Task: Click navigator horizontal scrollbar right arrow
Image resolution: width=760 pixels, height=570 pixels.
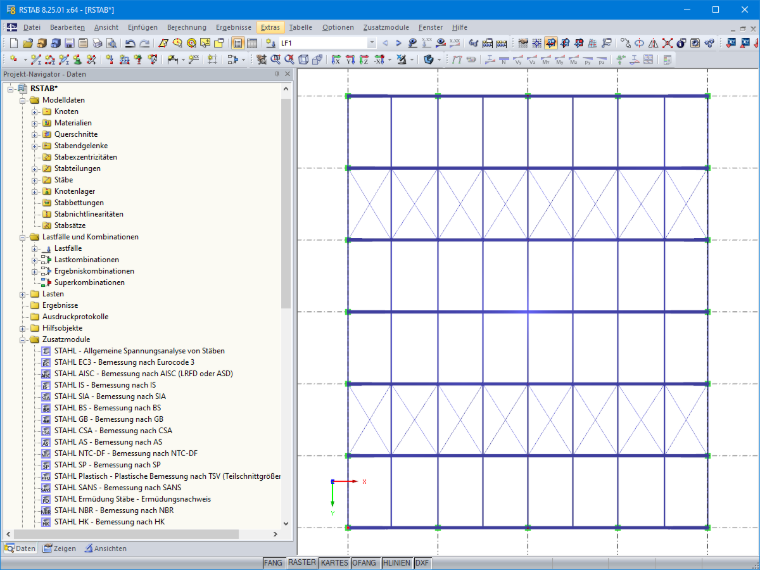Action: [x=275, y=534]
